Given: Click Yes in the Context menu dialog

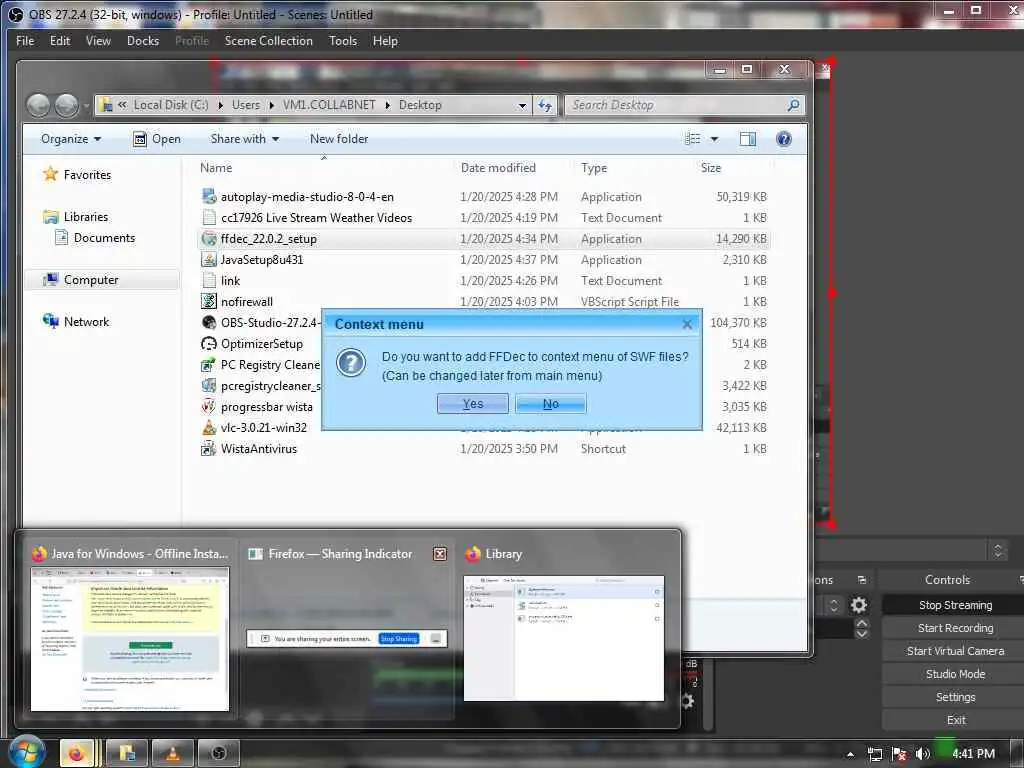Looking at the screenshot, I should click(x=473, y=404).
